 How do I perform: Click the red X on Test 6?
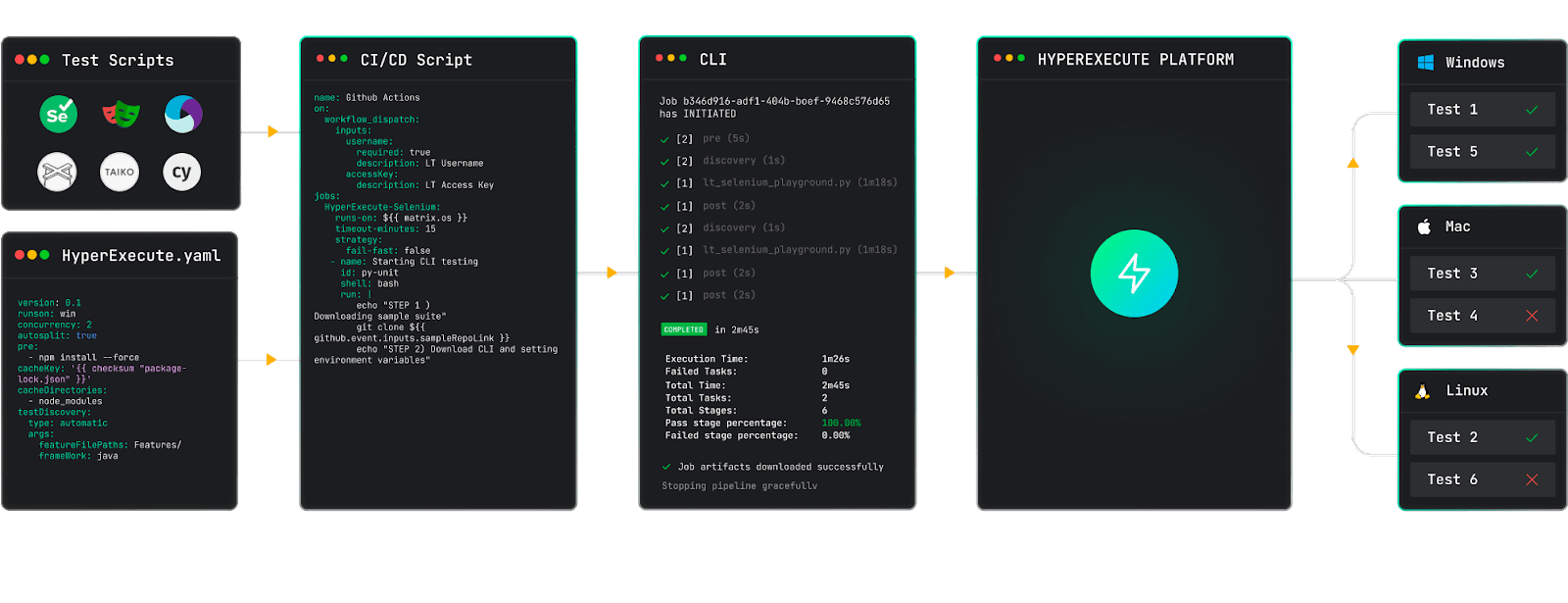click(1532, 479)
